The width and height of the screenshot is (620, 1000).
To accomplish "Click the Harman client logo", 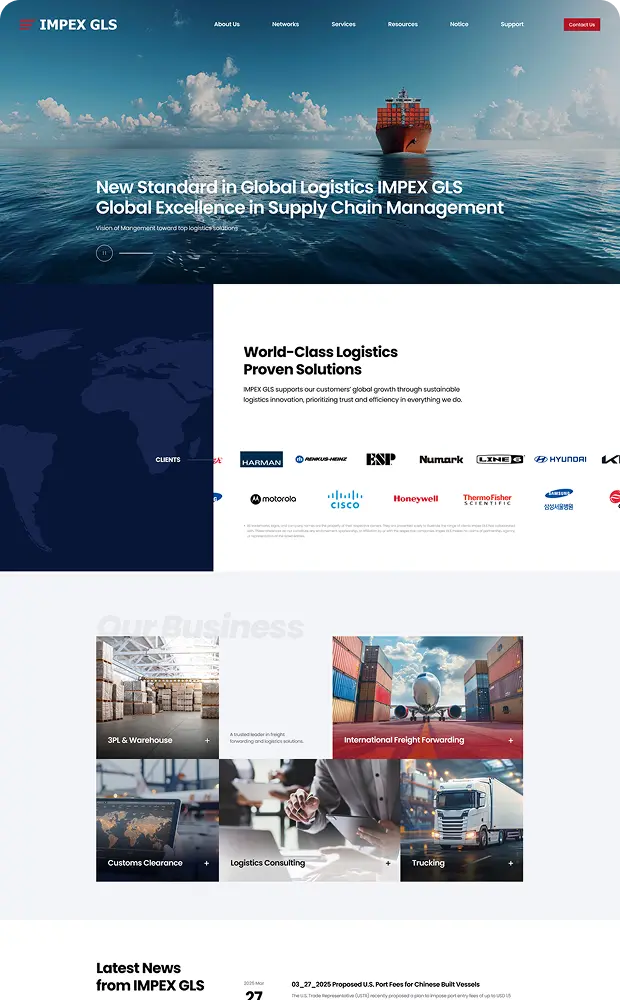I will point(261,460).
